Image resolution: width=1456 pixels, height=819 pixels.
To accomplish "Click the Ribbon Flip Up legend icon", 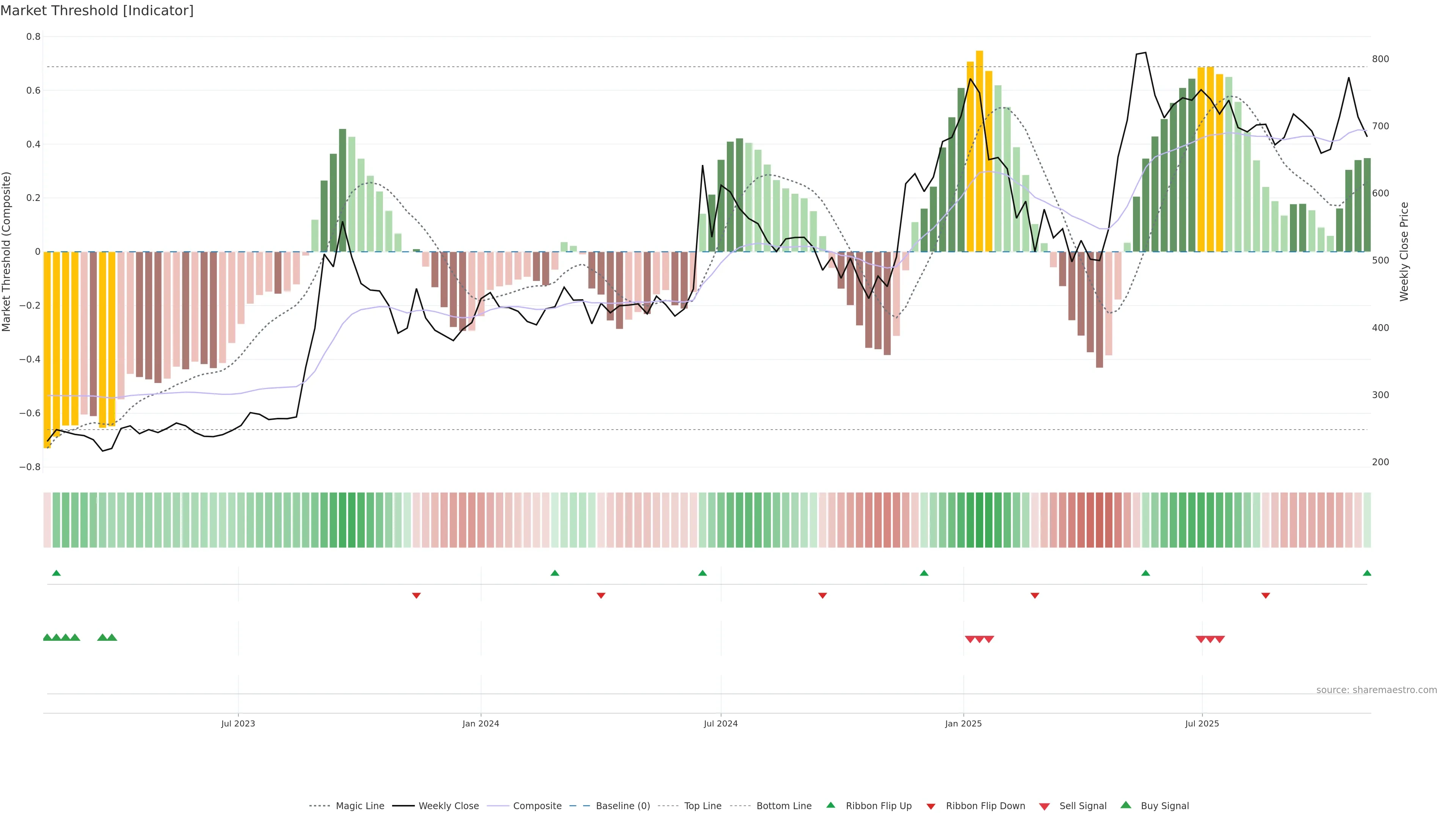I will click(x=830, y=805).
